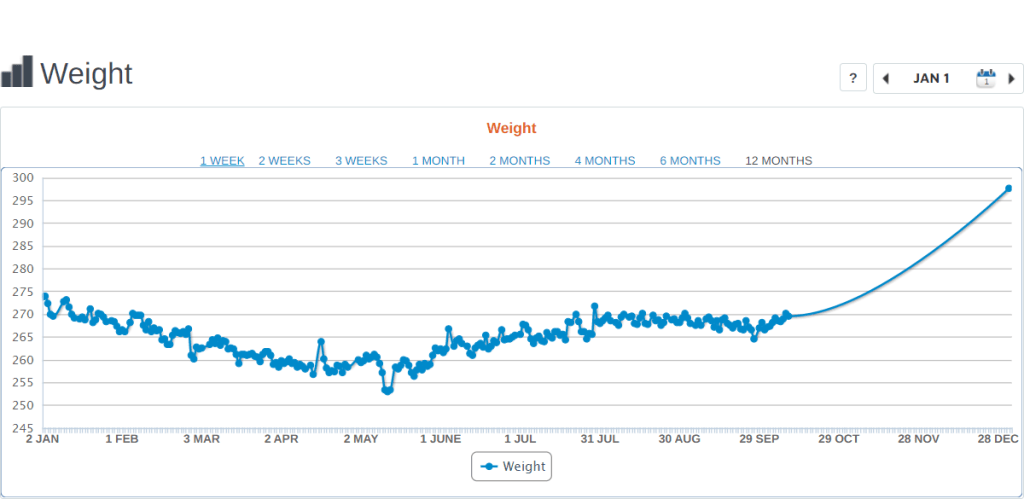Show the 3 WEEKS view

[361, 161]
